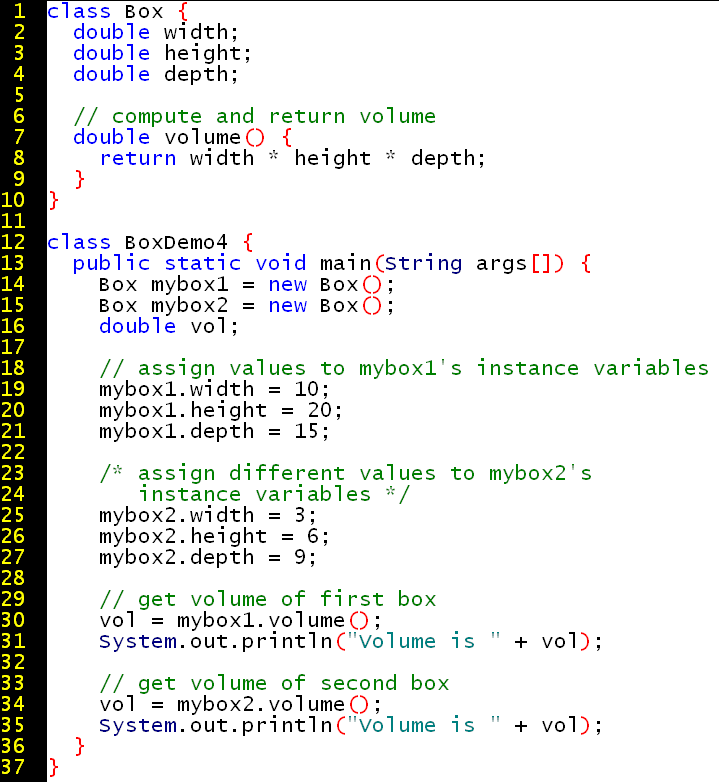Image resolution: width=719 pixels, height=782 pixels.
Task: Click 'mybox1.width = 10;' assignment
Action: tap(214, 390)
